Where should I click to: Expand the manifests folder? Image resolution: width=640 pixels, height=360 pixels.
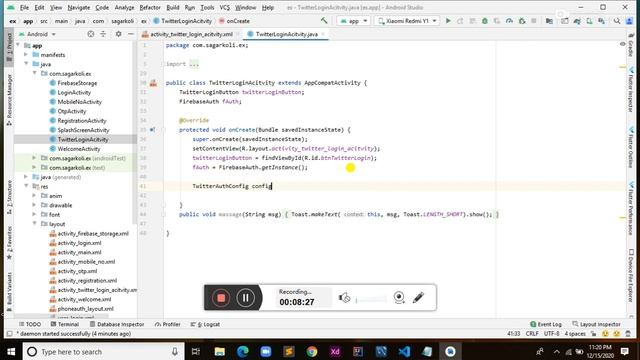coord(26,54)
